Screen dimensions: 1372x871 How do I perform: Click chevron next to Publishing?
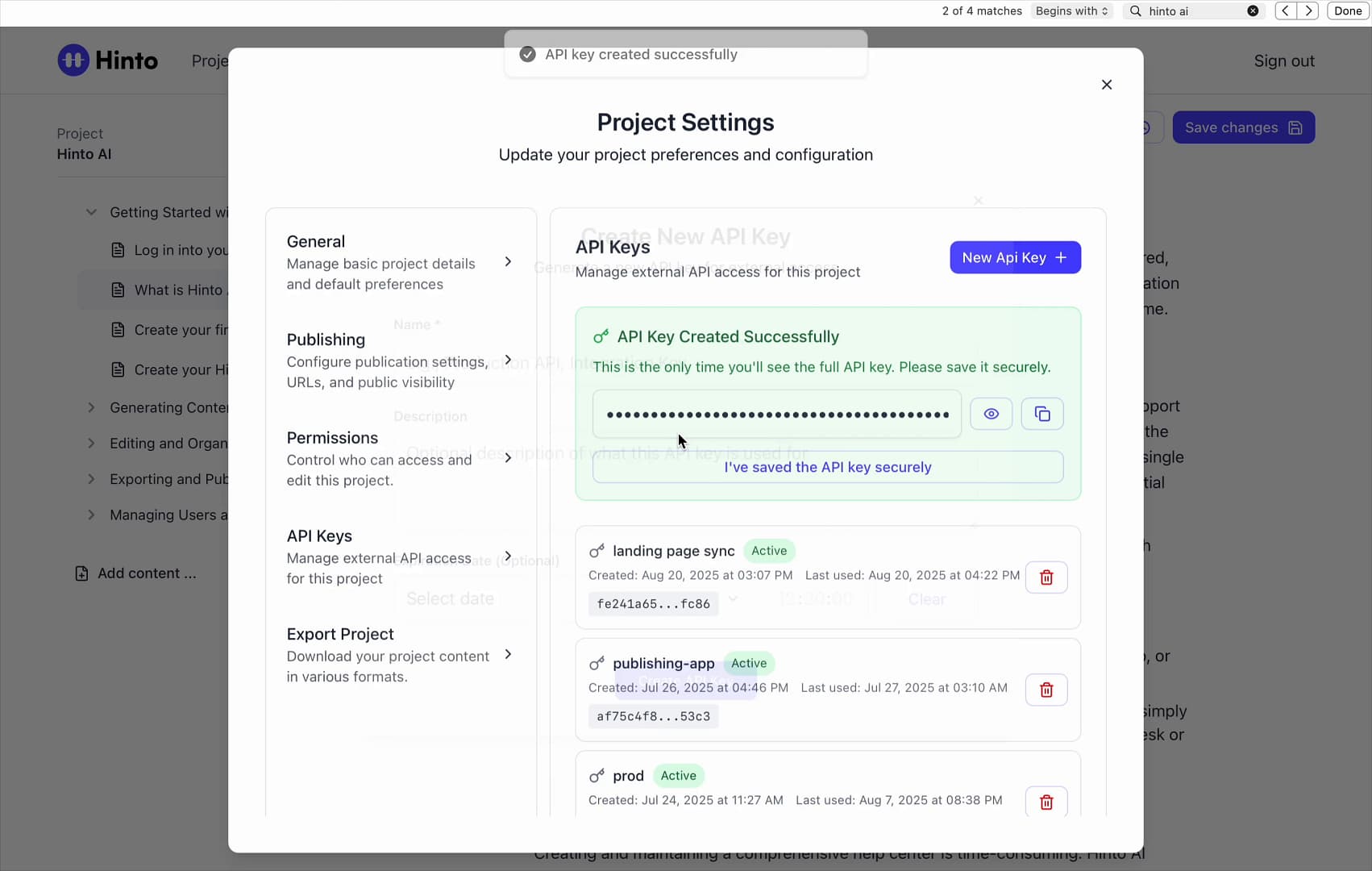(508, 360)
